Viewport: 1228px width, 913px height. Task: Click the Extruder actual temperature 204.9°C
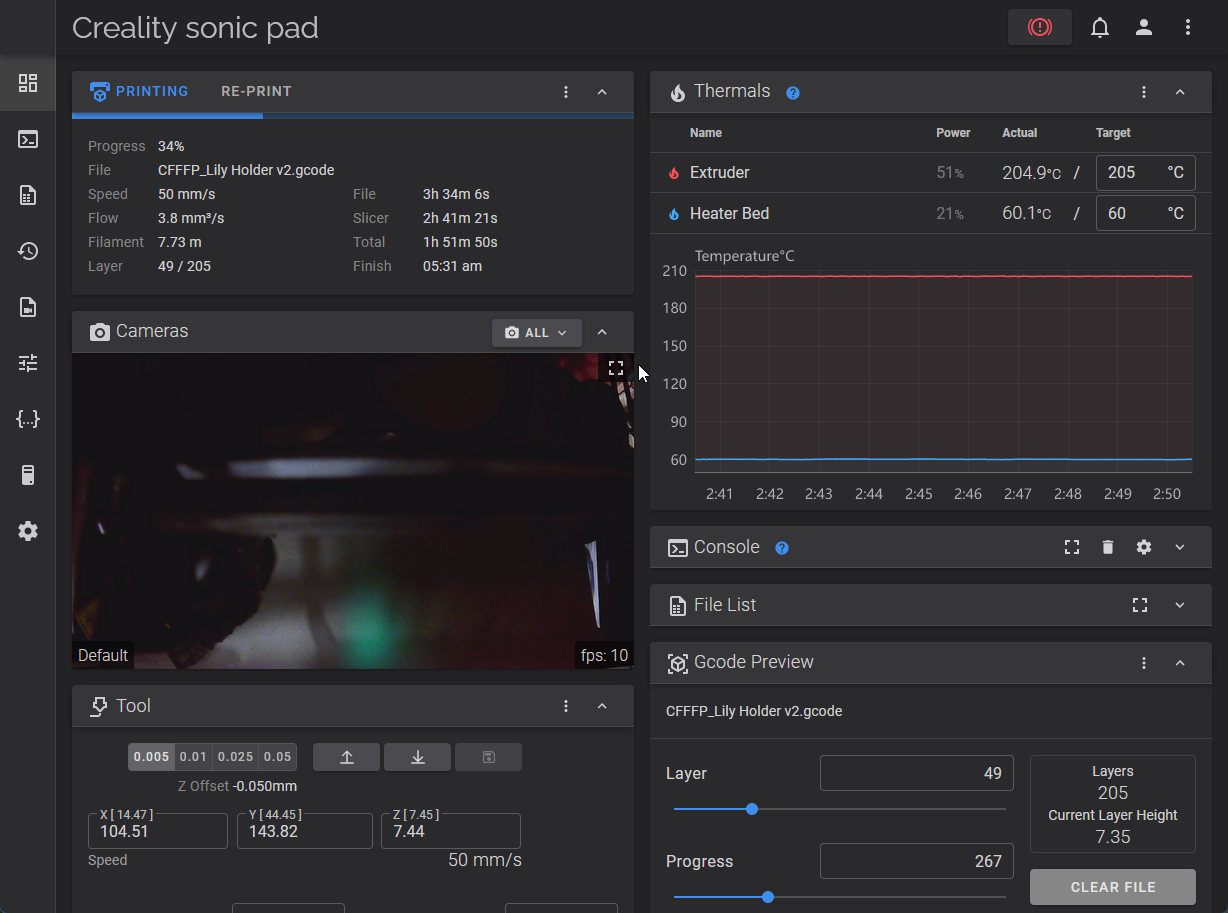1031,173
